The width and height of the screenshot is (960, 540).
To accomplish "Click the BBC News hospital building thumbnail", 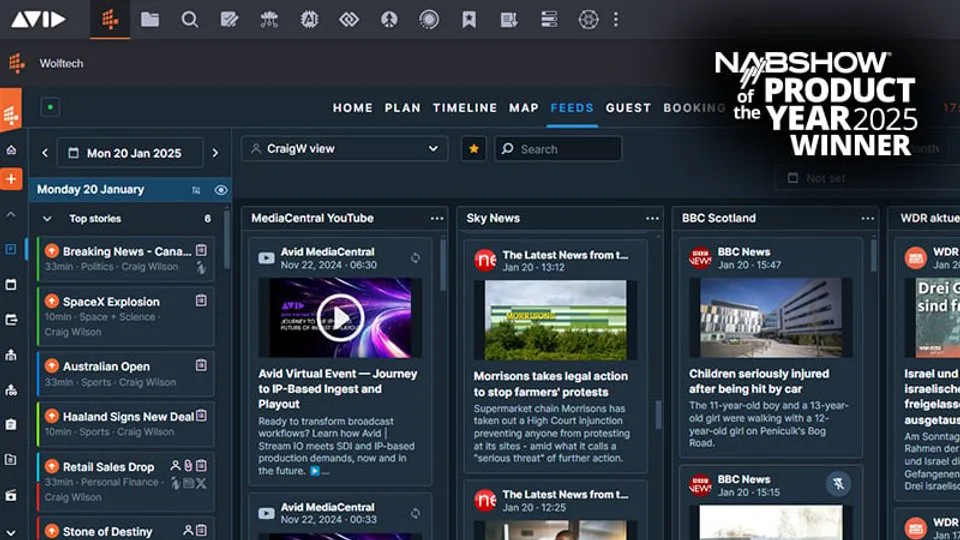I will tap(771, 317).
